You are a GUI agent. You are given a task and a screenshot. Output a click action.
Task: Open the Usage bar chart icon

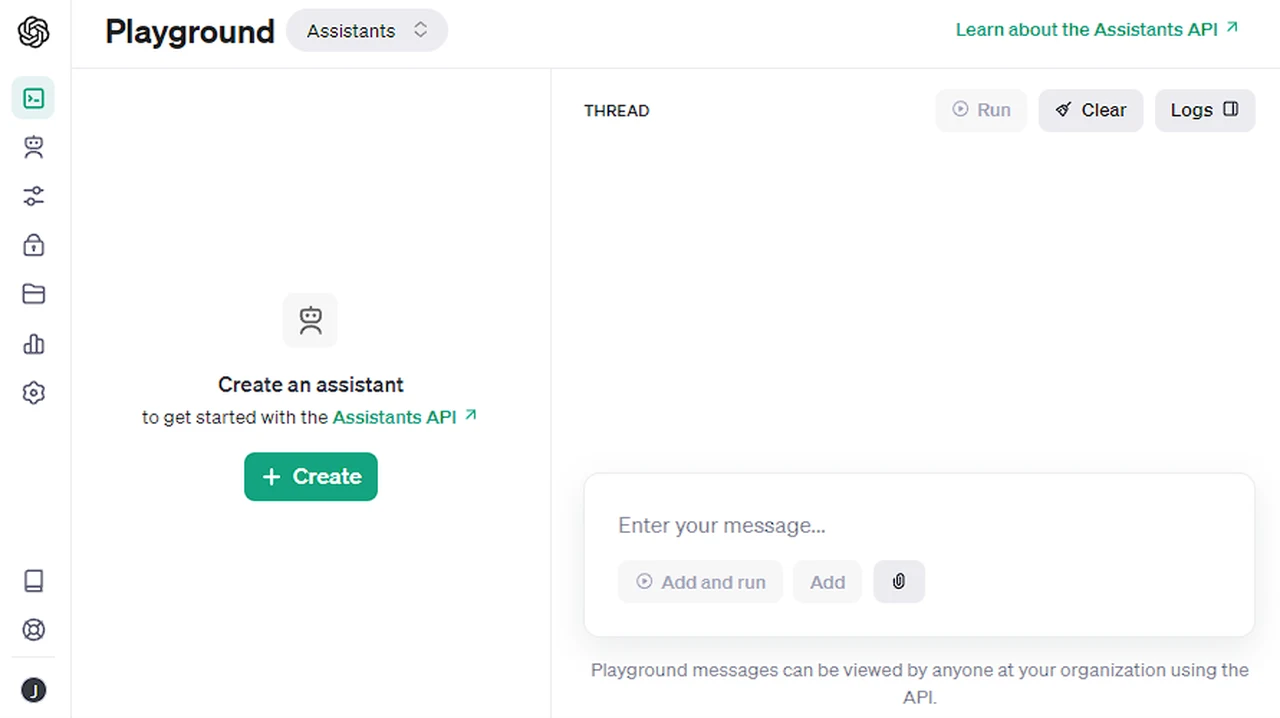point(34,344)
